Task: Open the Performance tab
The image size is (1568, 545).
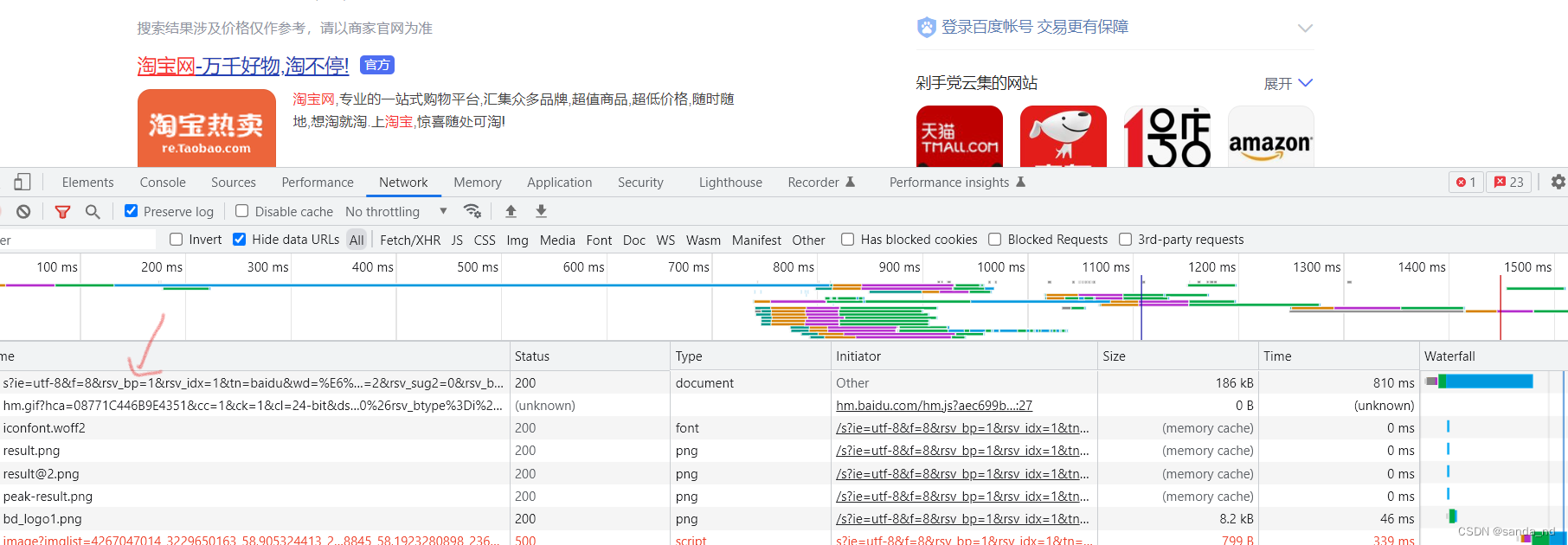Action: click(x=318, y=182)
